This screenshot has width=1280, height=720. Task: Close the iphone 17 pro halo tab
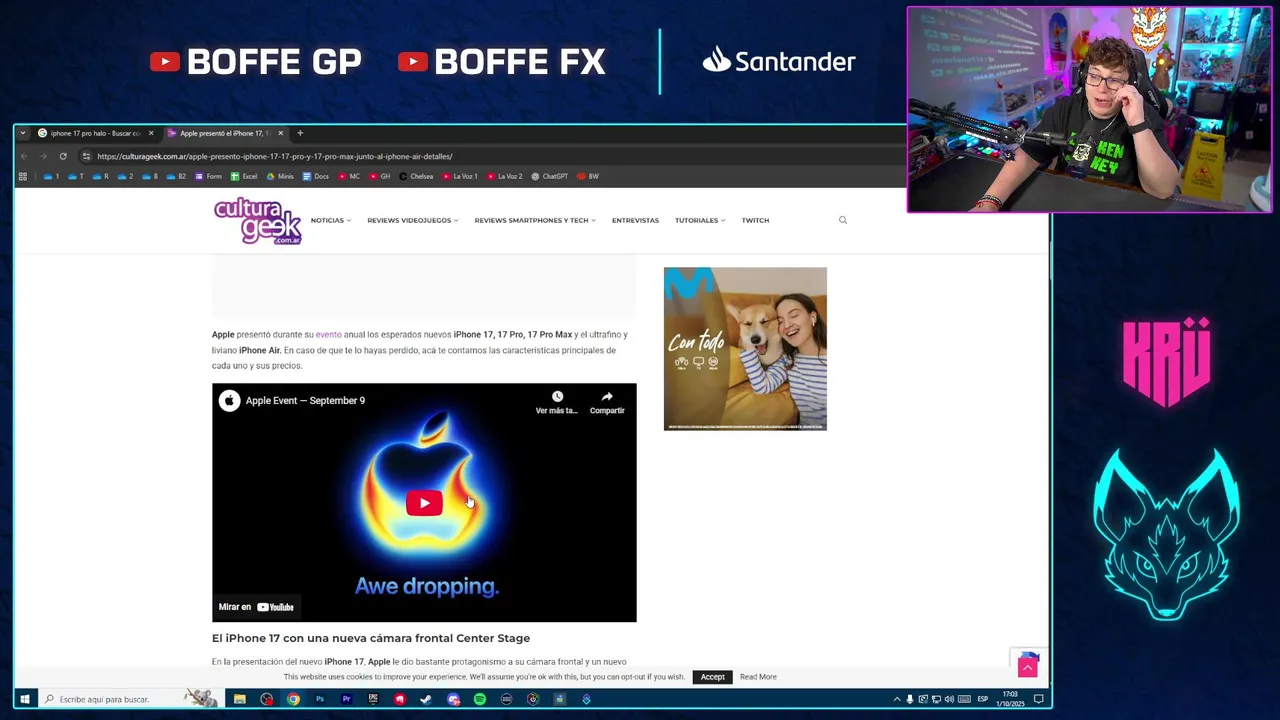pyautogui.click(x=151, y=133)
